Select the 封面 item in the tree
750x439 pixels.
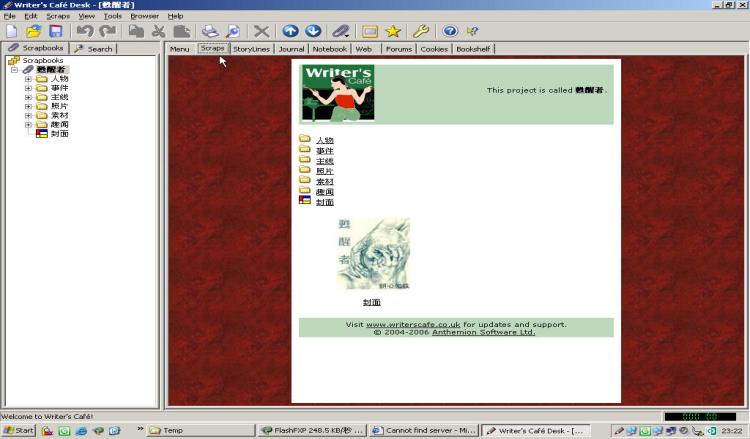[59, 133]
